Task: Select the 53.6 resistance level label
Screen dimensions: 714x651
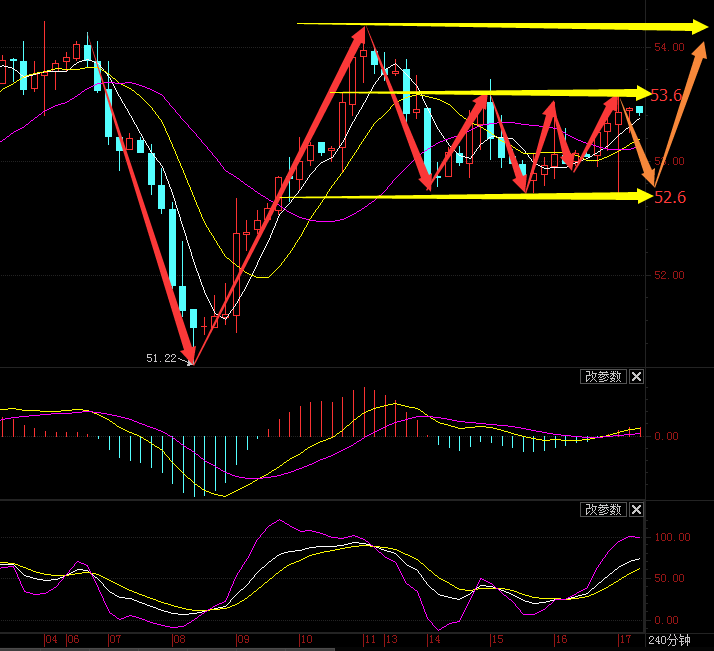Action: (667, 96)
